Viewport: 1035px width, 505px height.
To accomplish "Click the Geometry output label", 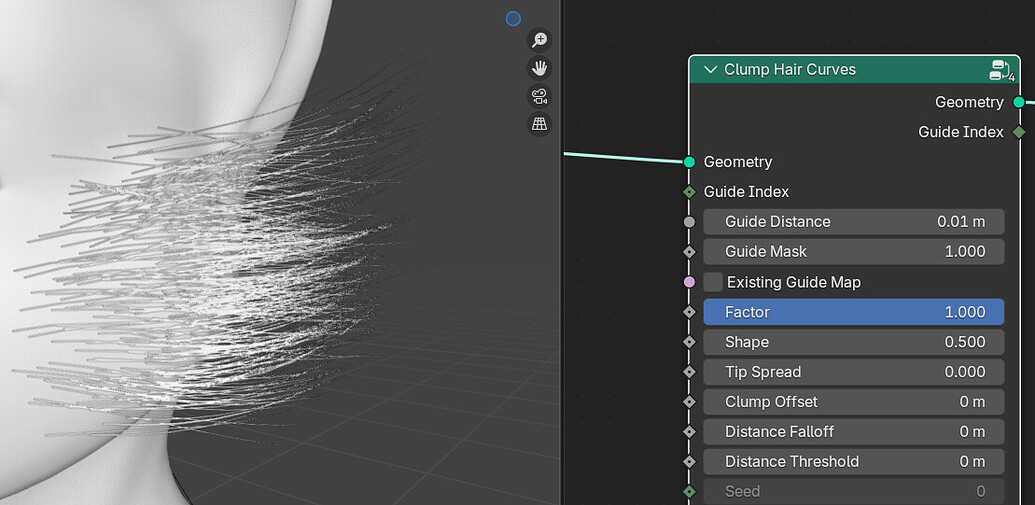I will pyautogui.click(x=969, y=102).
